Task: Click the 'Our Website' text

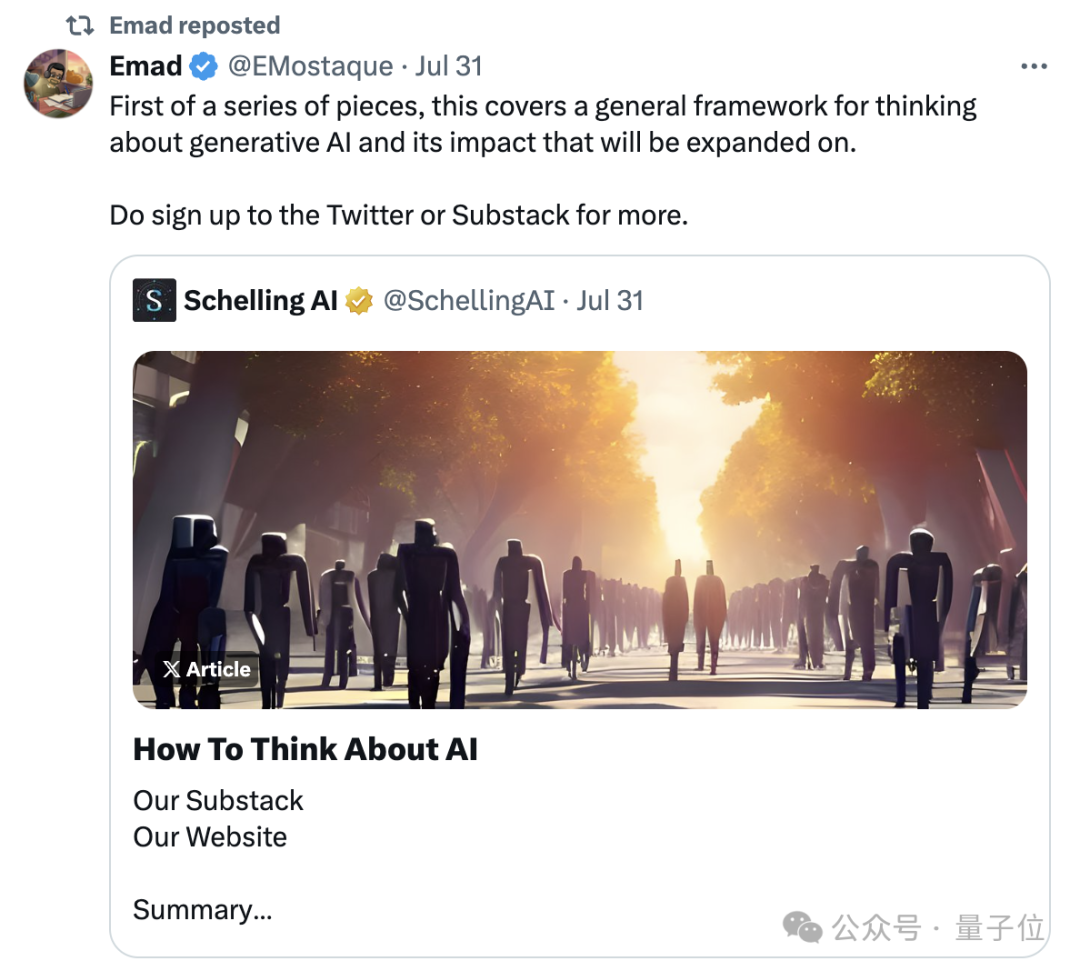Action: (x=210, y=837)
